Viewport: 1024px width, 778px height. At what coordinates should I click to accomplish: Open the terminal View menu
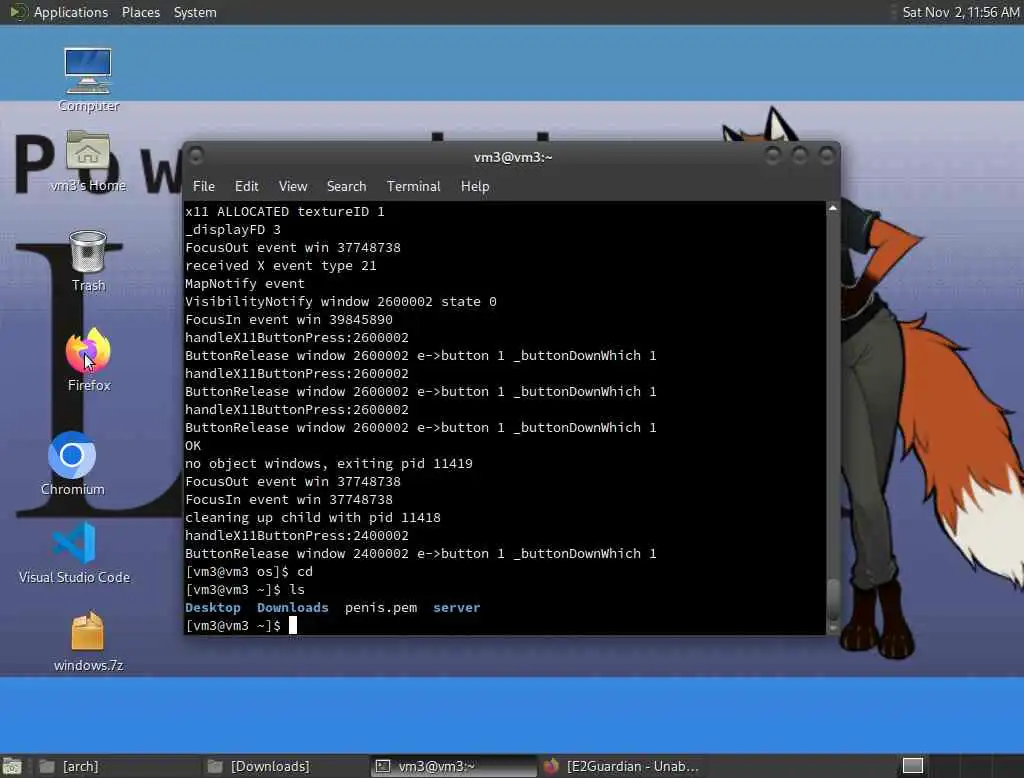click(x=293, y=186)
